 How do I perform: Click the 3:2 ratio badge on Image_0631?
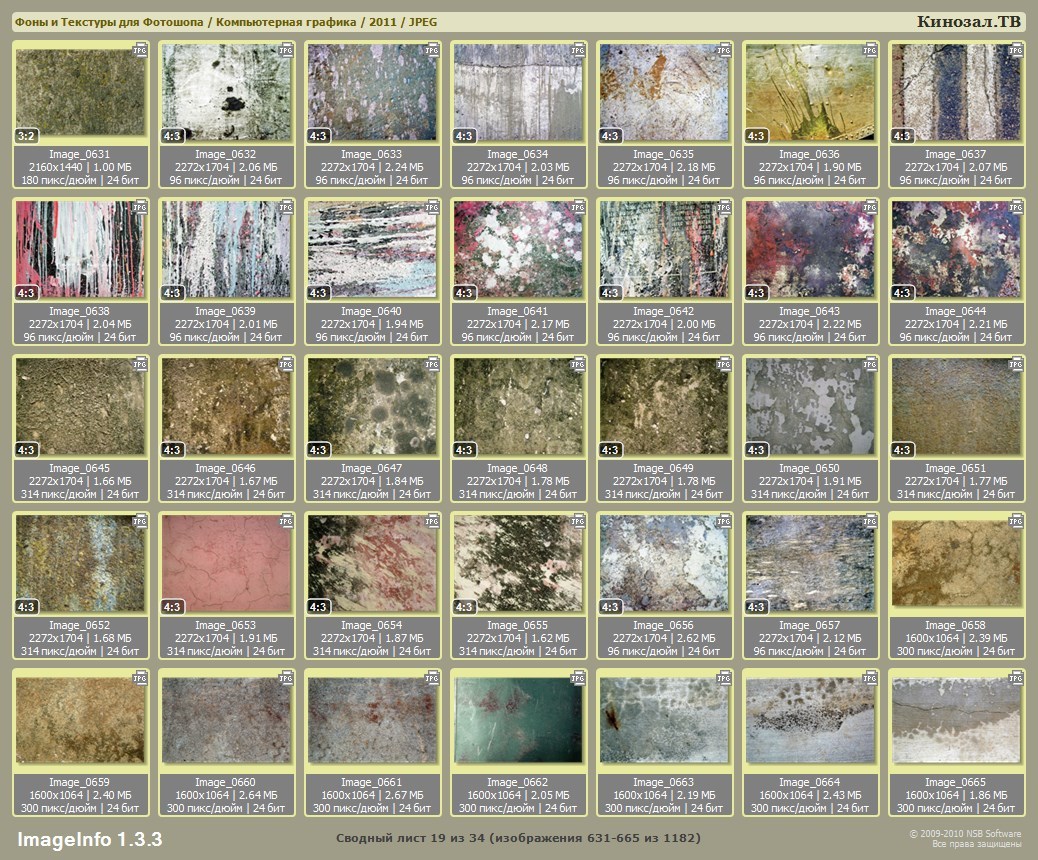click(27, 136)
